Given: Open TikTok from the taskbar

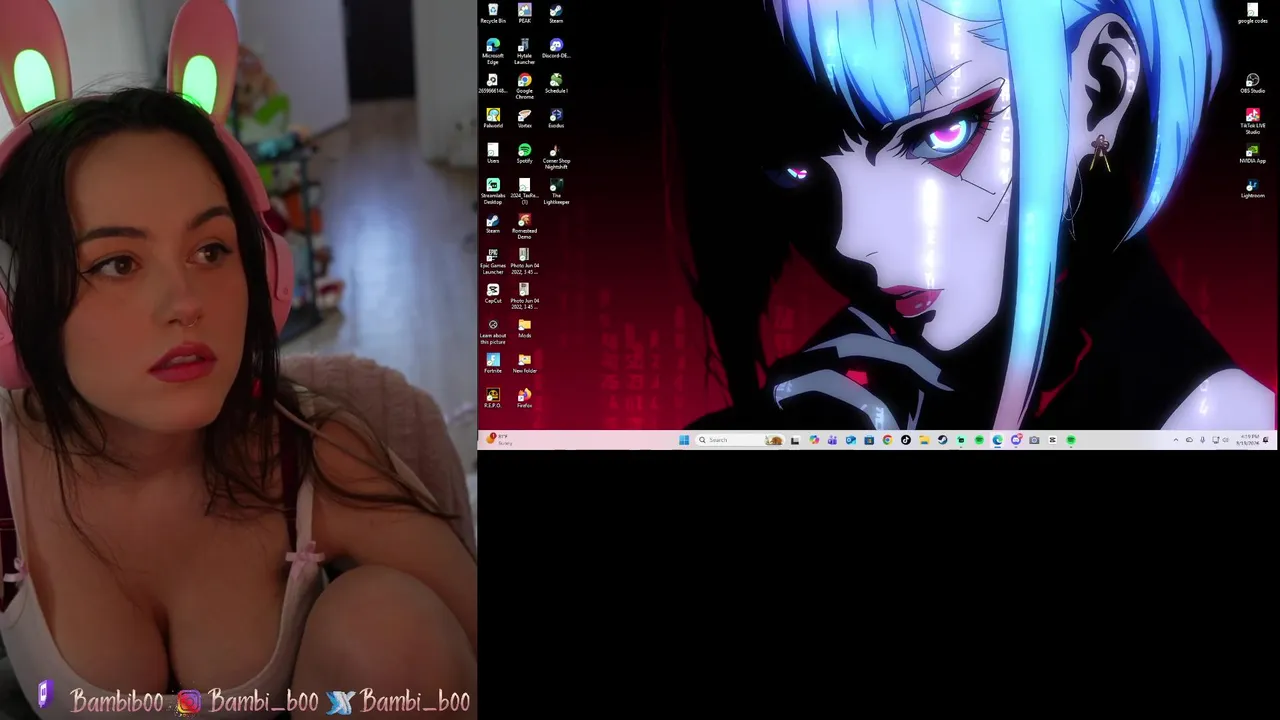Looking at the screenshot, I should [906, 440].
